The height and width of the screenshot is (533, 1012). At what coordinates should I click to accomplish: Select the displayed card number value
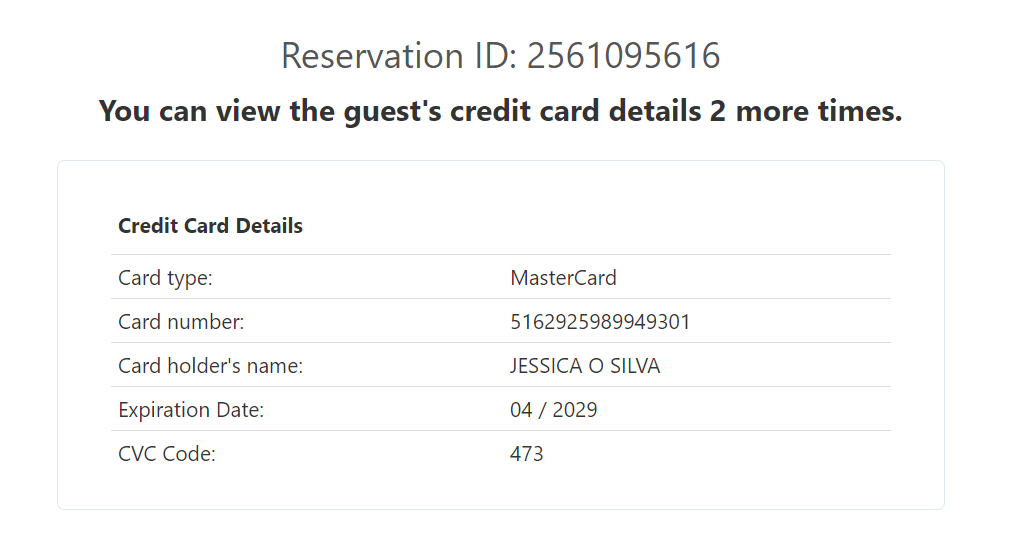tap(600, 322)
